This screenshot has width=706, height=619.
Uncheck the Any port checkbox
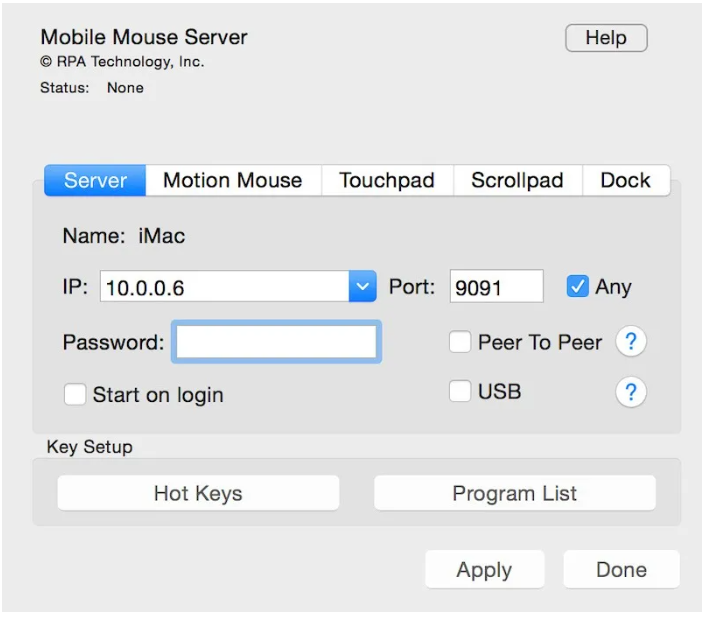coord(577,286)
